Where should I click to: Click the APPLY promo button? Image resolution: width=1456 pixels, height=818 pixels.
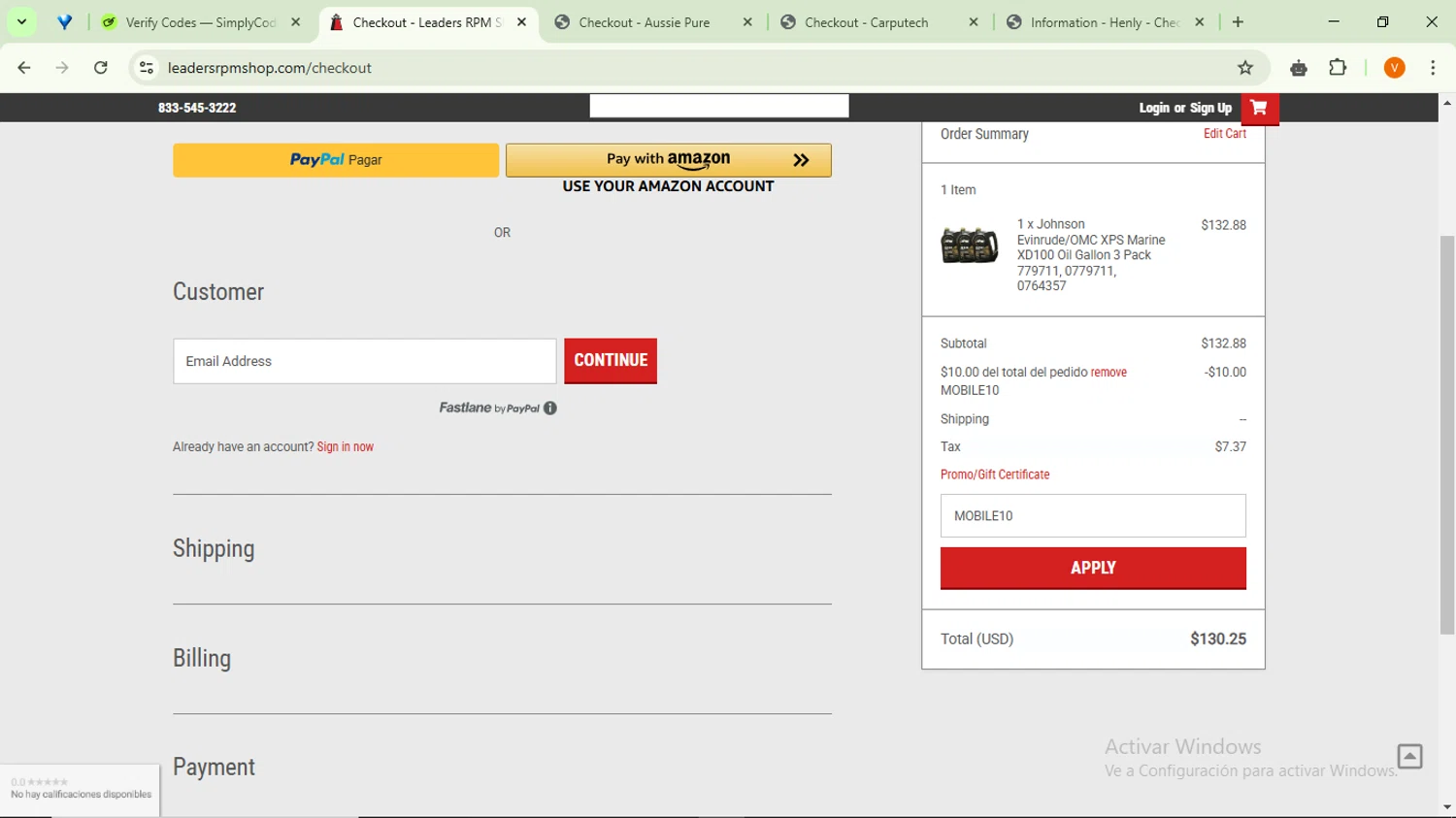tap(1093, 569)
